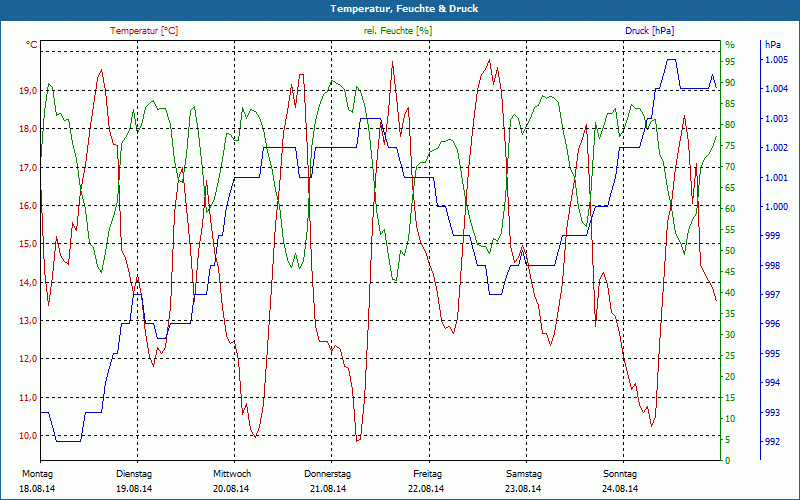Click the '90' humidity axis value
The image size is (800, 500).
(x=730, y=83)
